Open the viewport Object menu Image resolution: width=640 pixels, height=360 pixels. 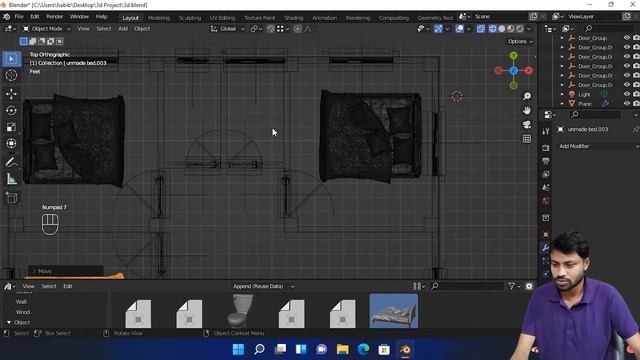[142, 29]
